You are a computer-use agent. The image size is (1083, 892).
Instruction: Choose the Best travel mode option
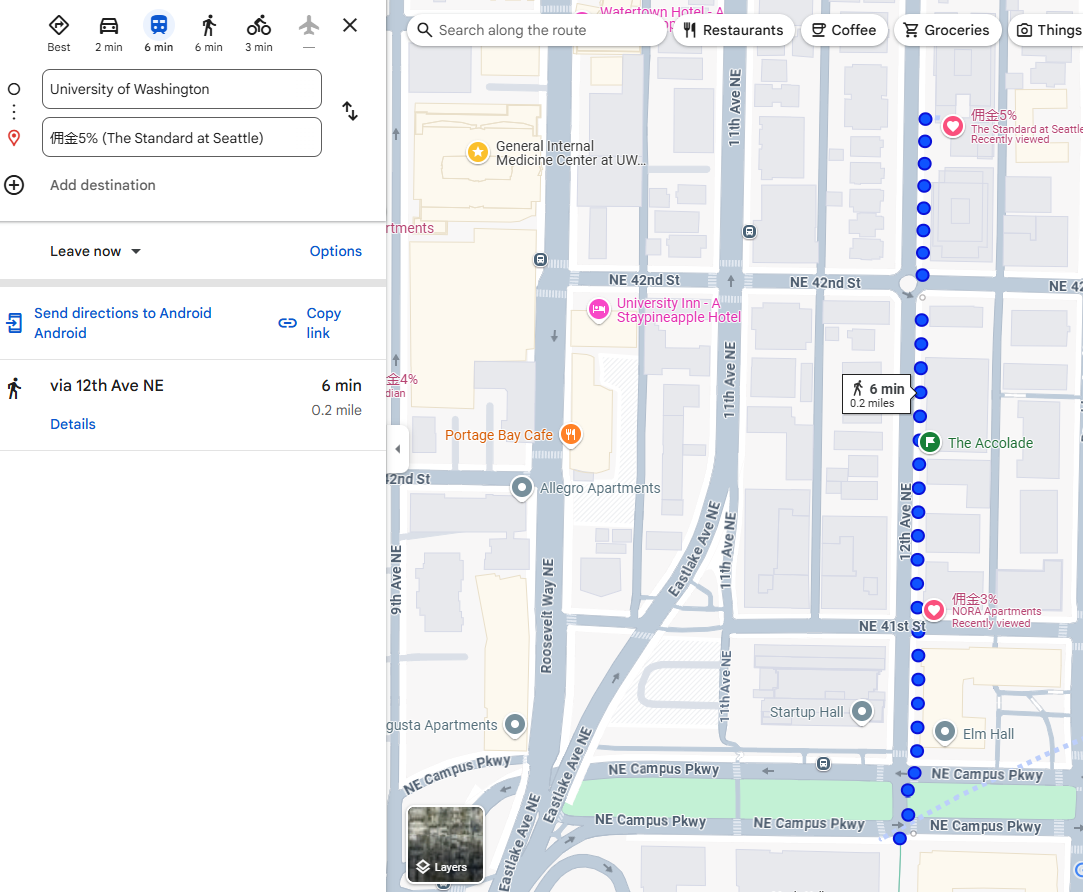59,26
